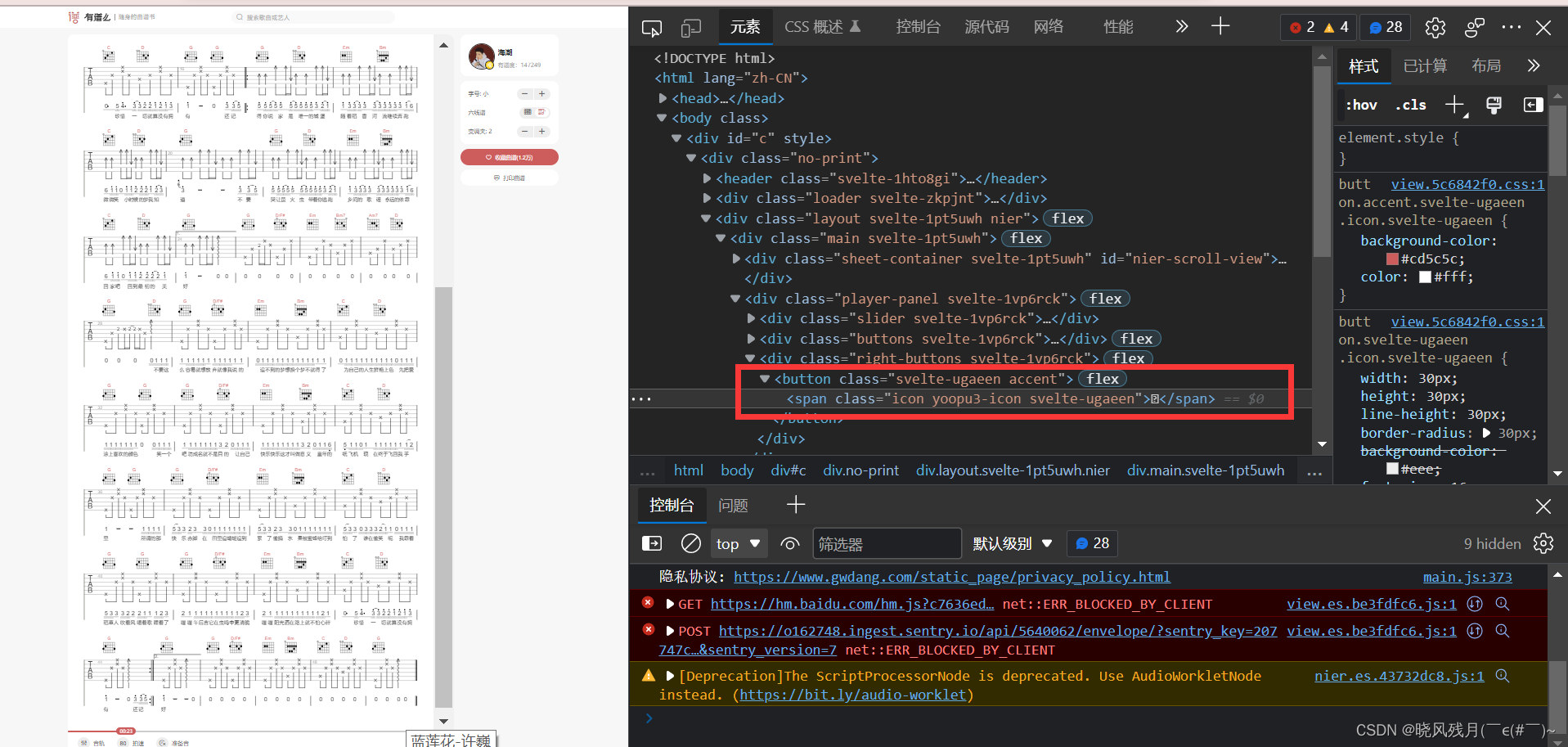
Task: Open the privacy_policy.html link in the console
Action: (x=952, y=577)
